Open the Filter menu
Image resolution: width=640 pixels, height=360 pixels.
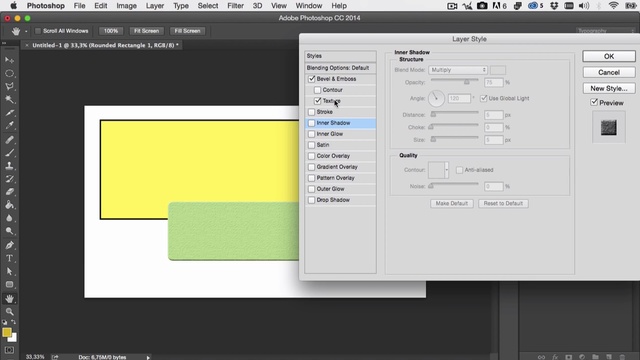click(236, 6)
